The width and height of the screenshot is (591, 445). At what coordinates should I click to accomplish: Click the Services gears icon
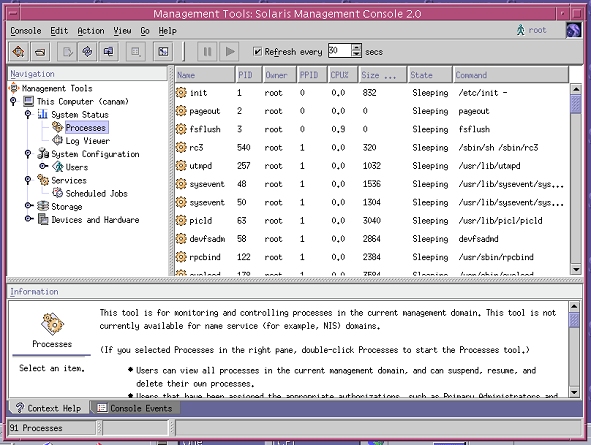point(43,180)
